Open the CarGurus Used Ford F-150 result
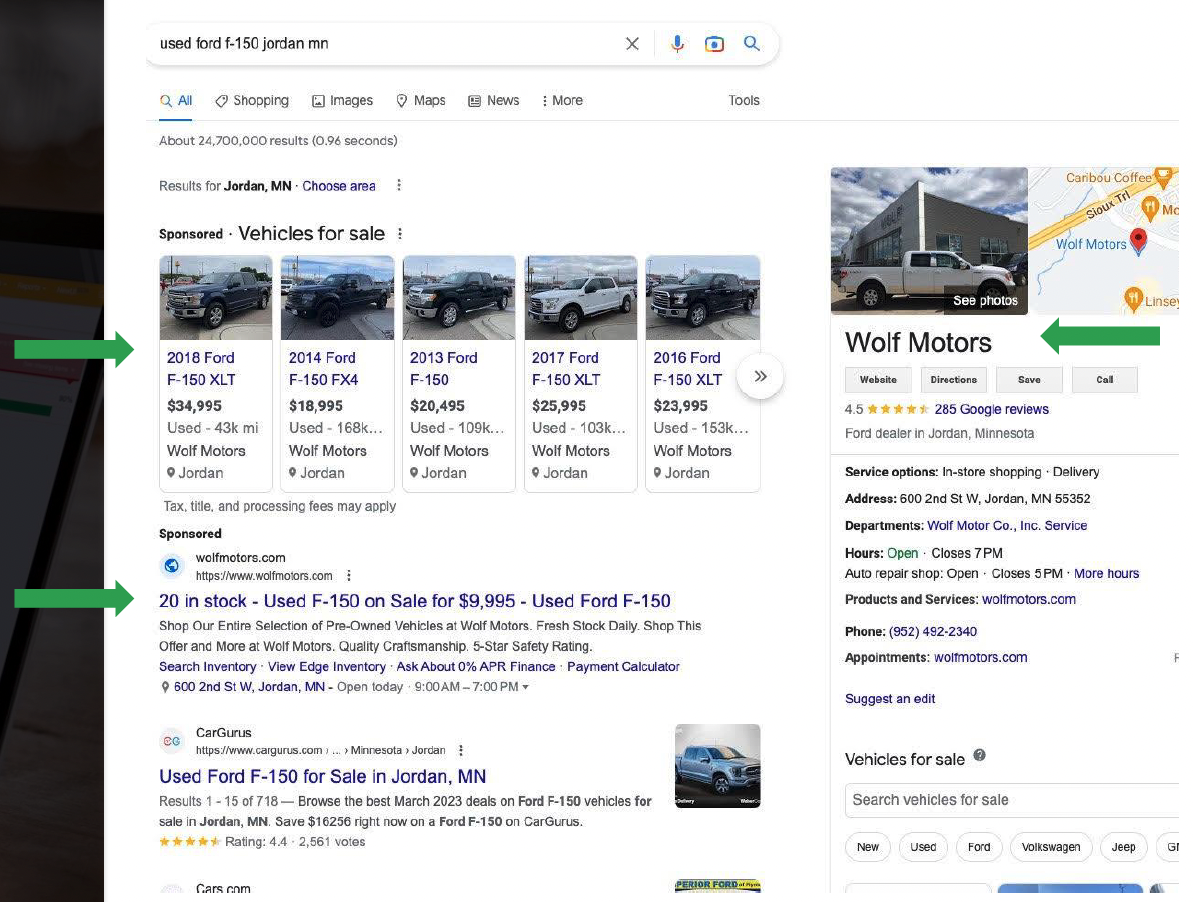The height and width of the screenshot is (902, 1193). pyautogui.click(x=320, y=777)
